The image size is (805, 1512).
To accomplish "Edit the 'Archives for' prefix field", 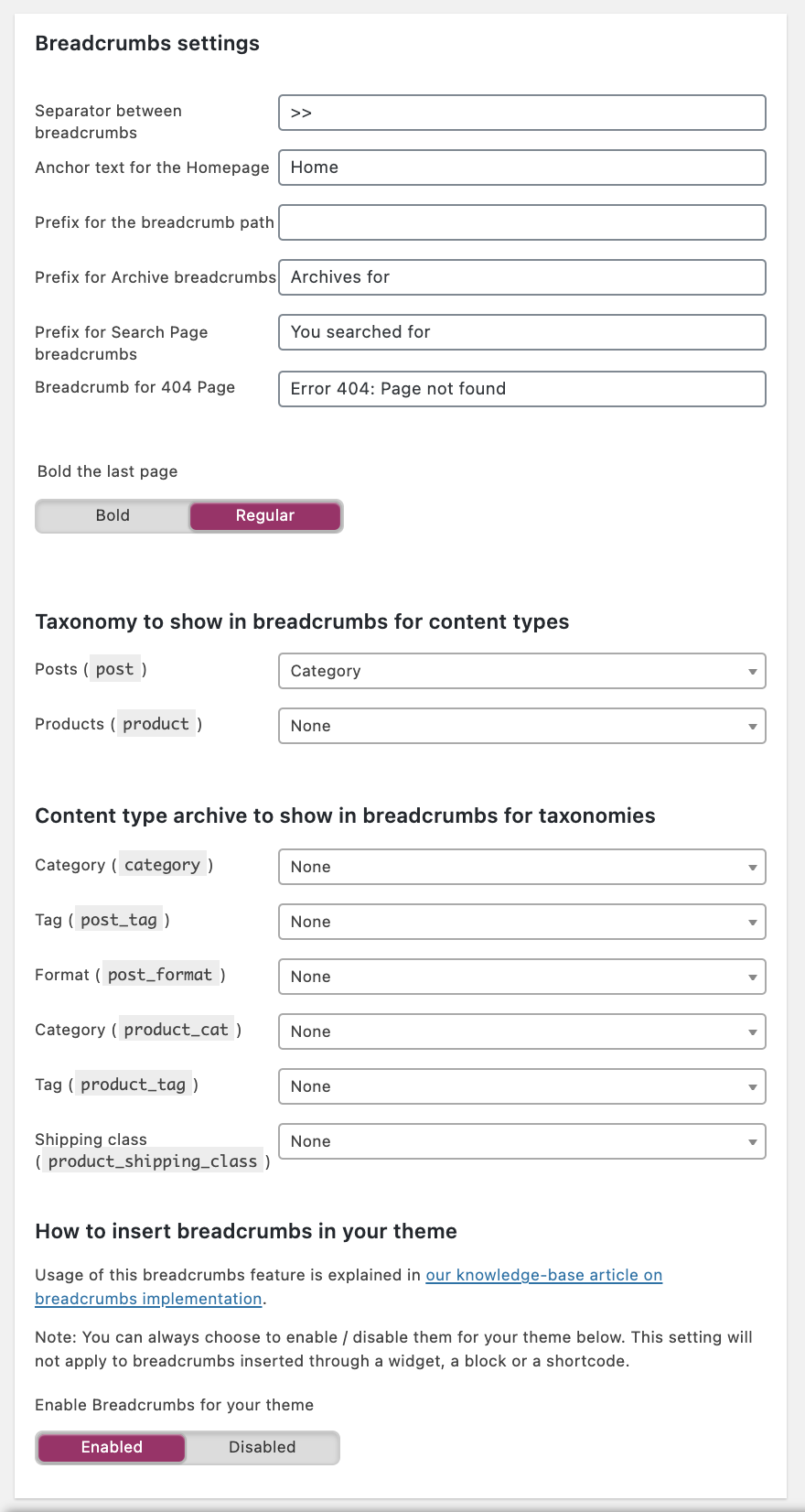I will (x=521, y=277).
